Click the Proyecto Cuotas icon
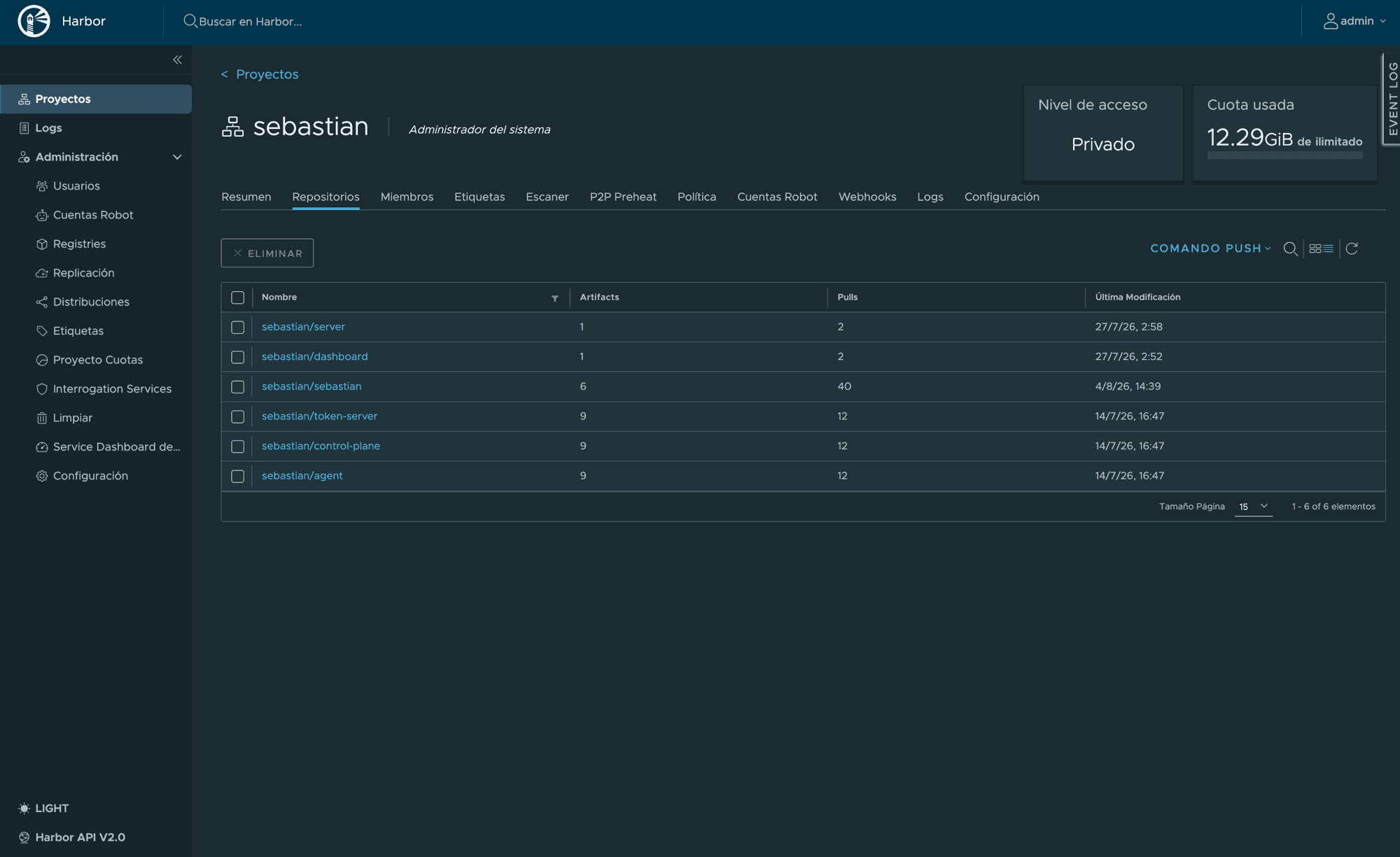1400x857 pixels. [x=42, y=360]
